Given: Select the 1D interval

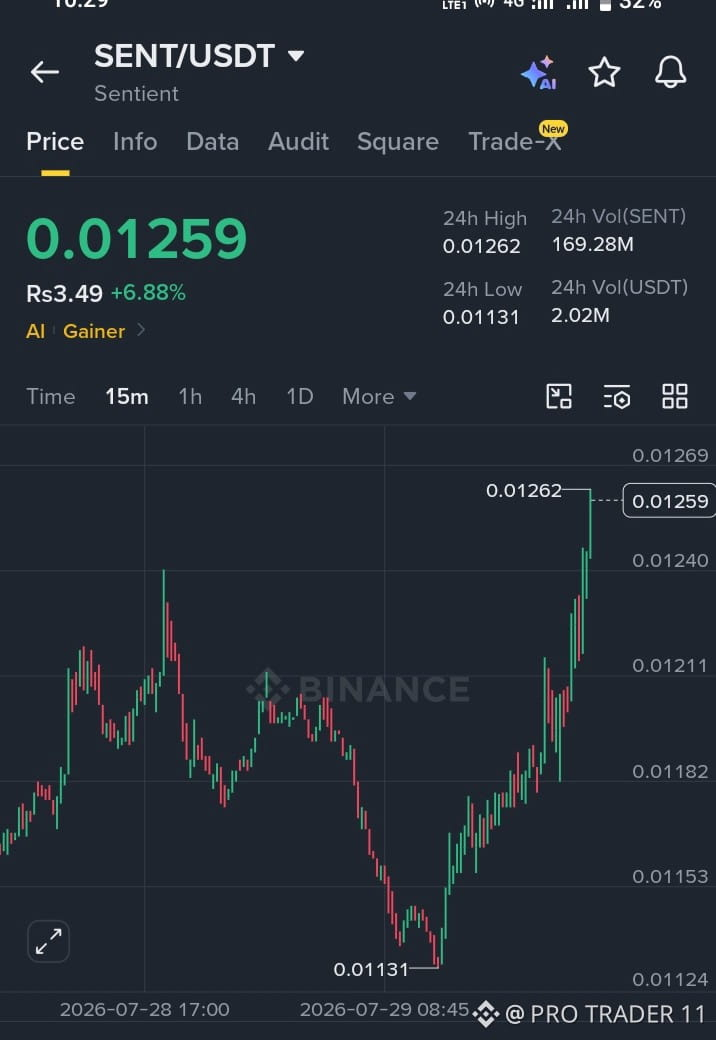Looking at the screenshot, I should click(300, 397).
